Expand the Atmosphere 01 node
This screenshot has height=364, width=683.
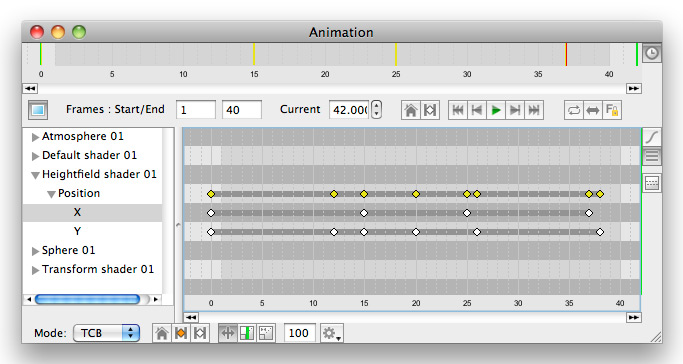pyautogui.click(x=35, y=137)
